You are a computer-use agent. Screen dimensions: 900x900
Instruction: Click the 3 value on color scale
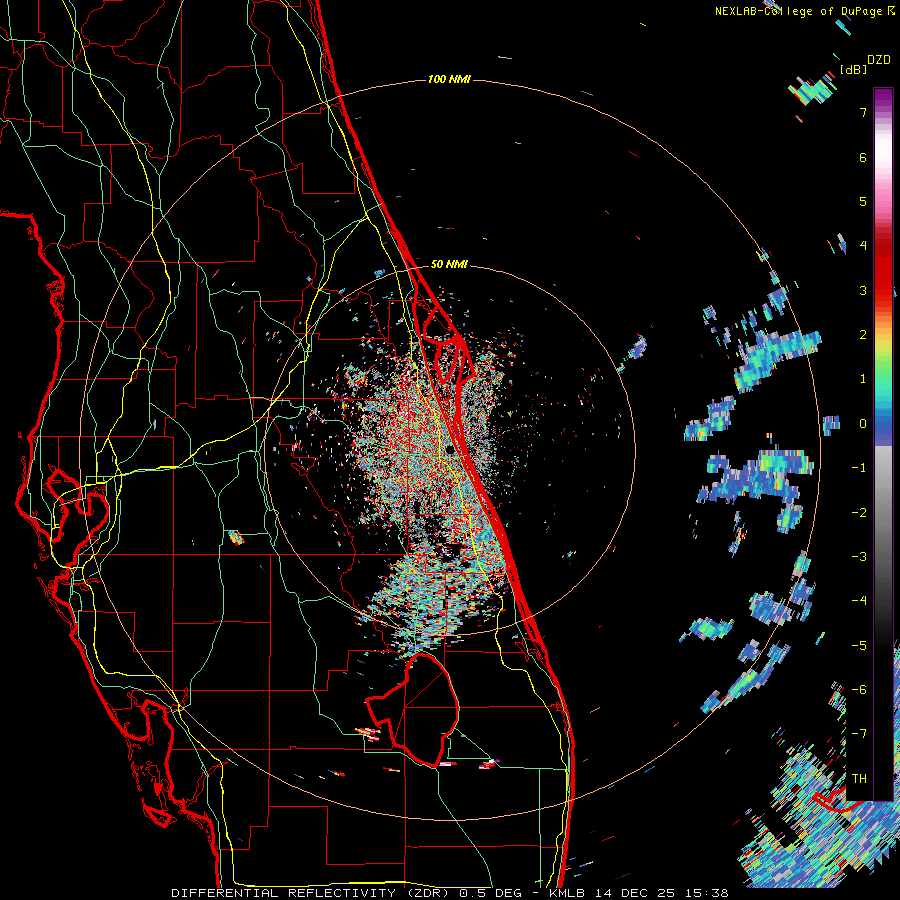coord(863,290)
